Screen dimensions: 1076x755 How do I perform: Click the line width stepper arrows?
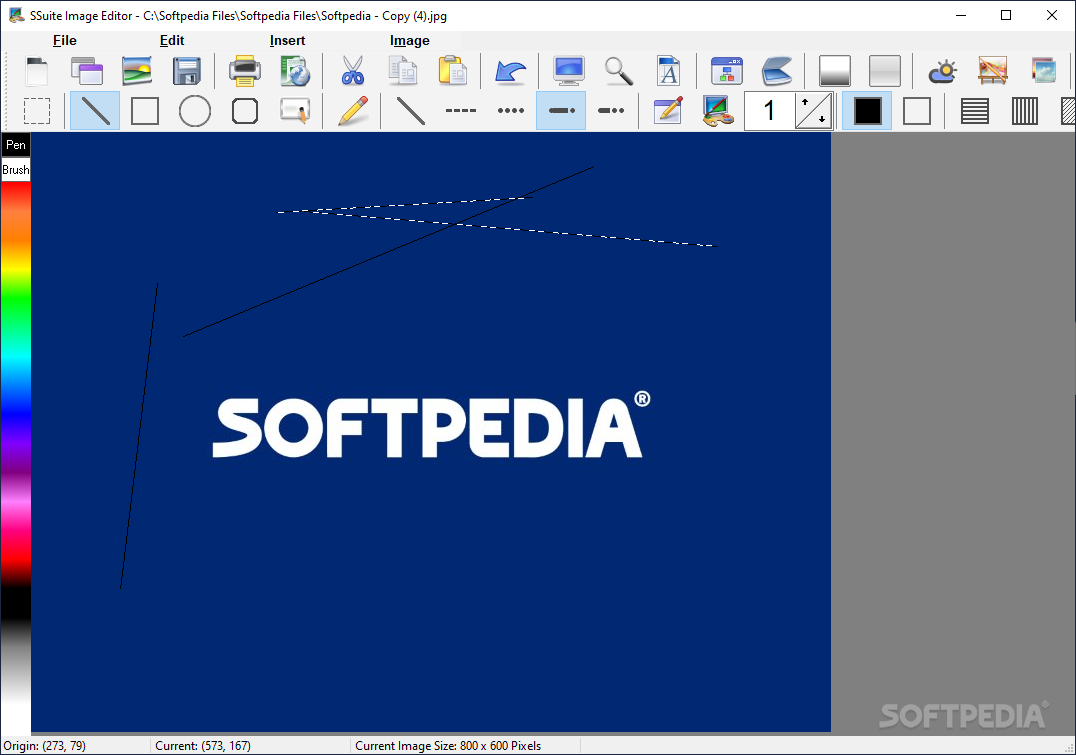814,111
